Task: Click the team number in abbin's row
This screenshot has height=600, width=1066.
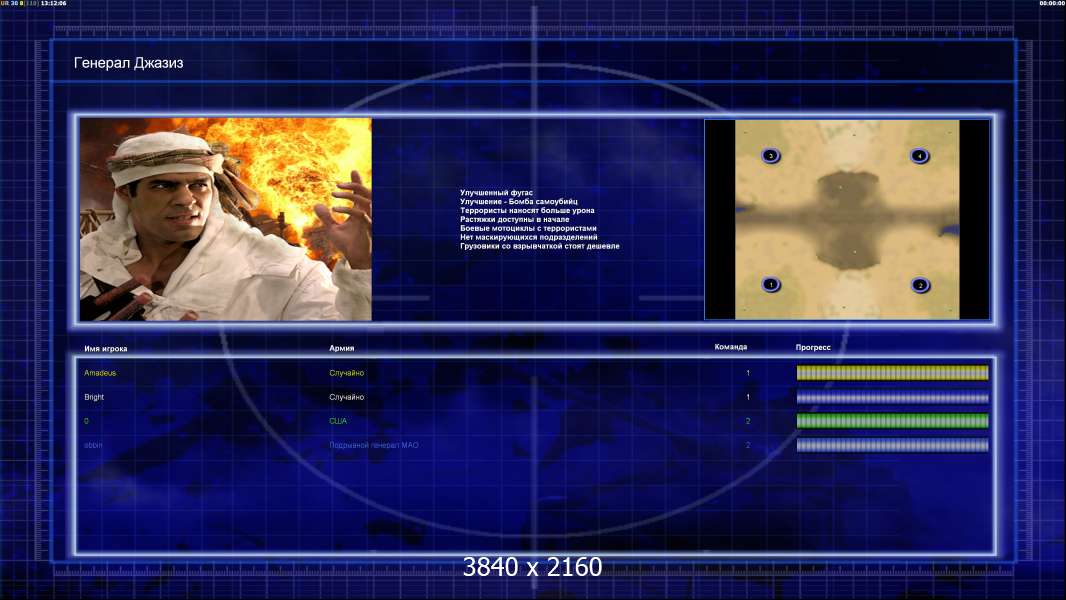Action: (748, 445)
